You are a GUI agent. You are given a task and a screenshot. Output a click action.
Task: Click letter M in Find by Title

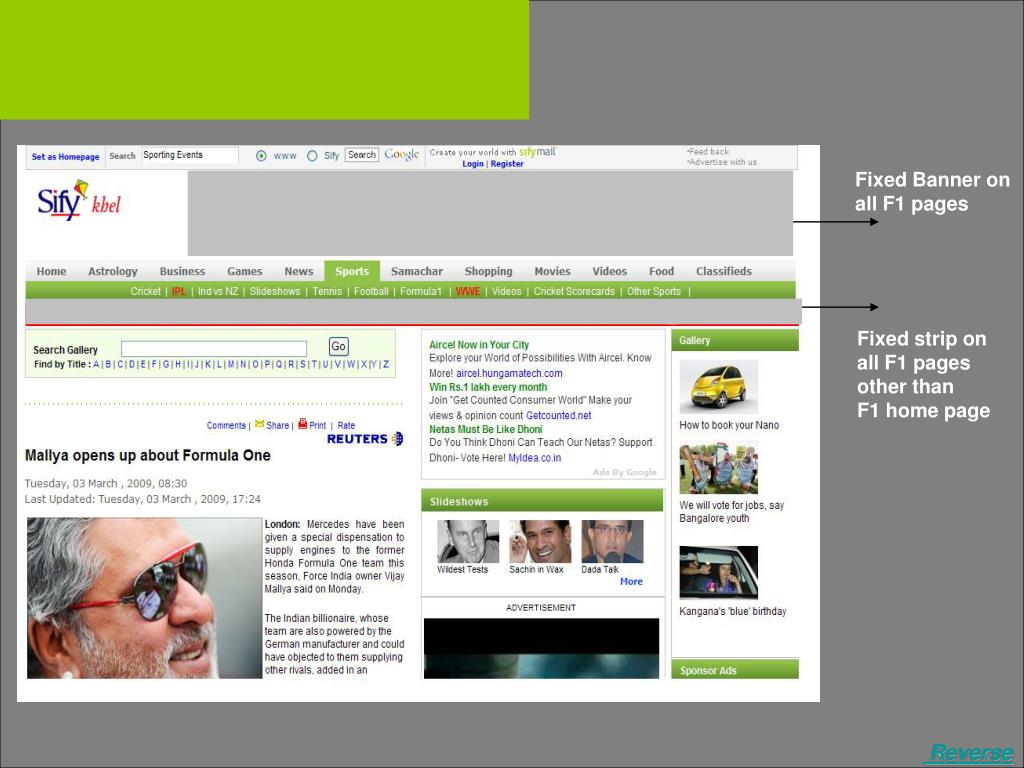coord(231,364)
